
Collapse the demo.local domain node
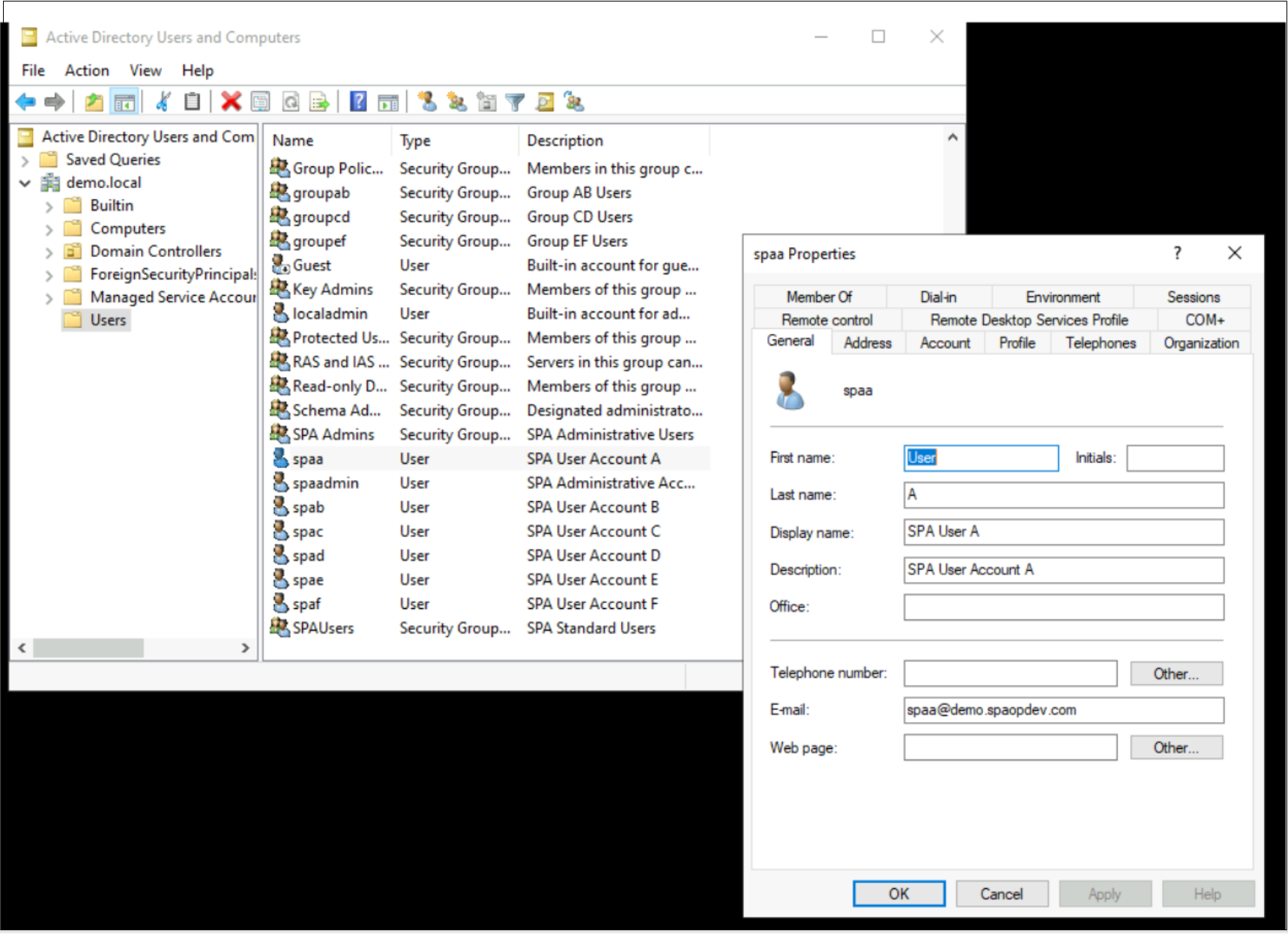click(25, 184)
